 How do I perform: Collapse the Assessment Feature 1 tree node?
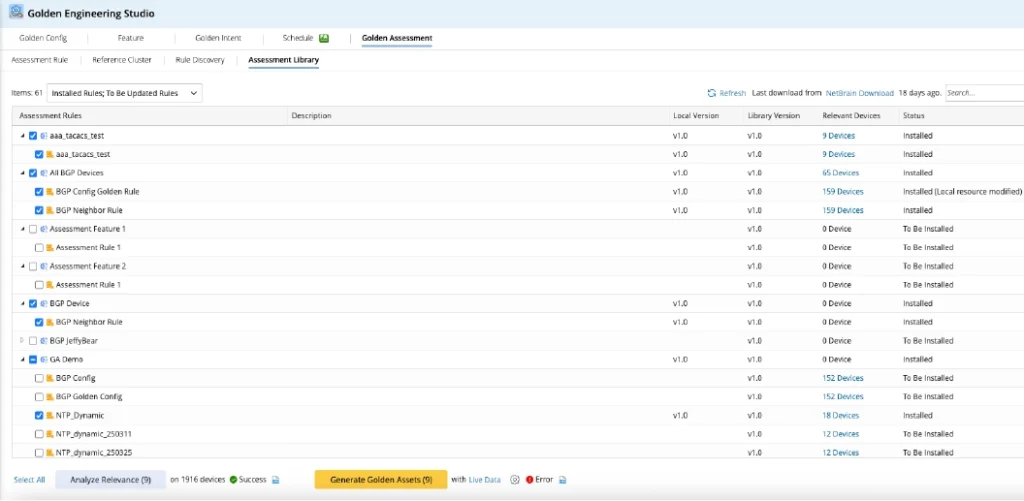click(x=22, y=229)
